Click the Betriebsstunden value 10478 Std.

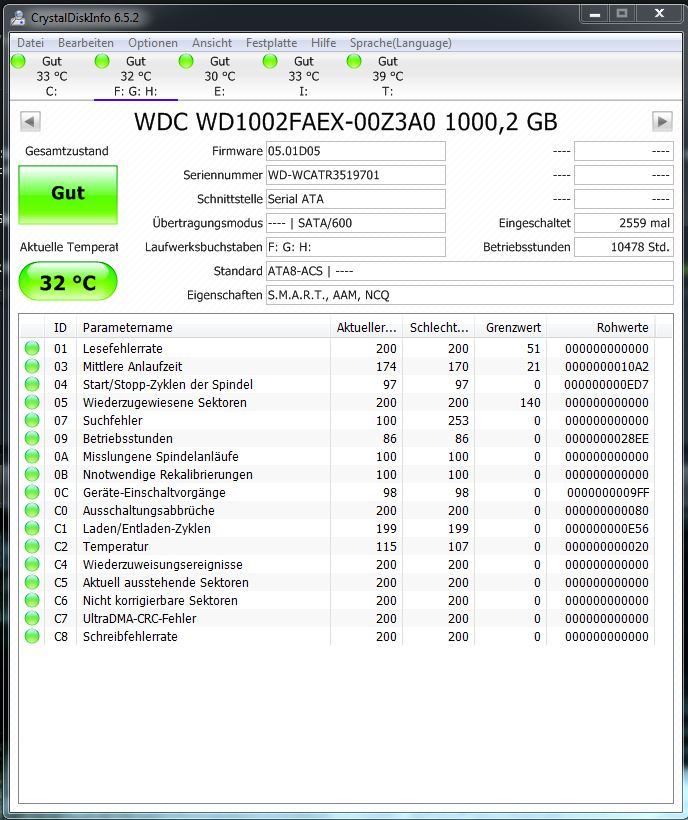[624, 247]
